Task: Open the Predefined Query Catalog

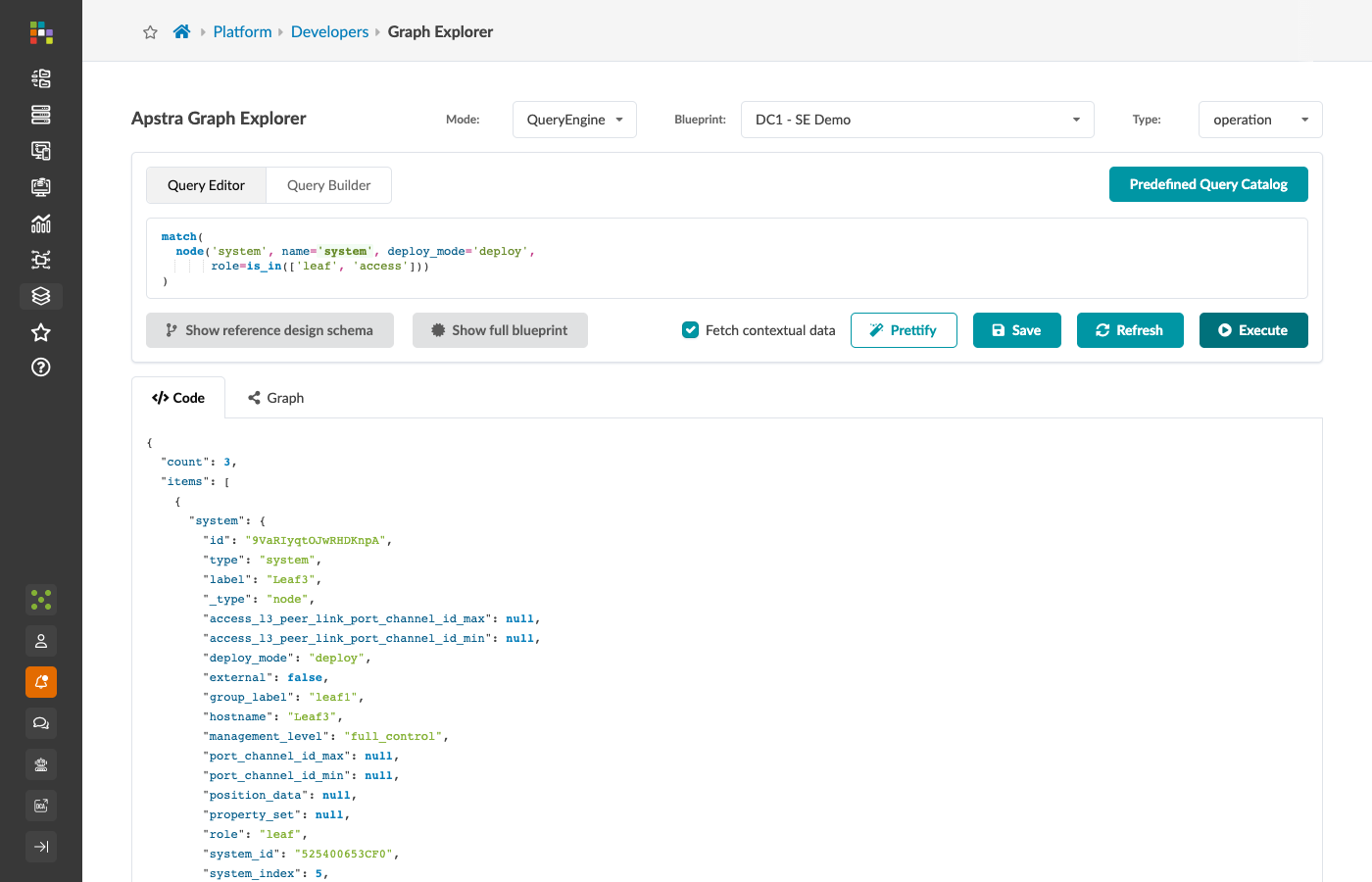Action: click(1208, 184)
